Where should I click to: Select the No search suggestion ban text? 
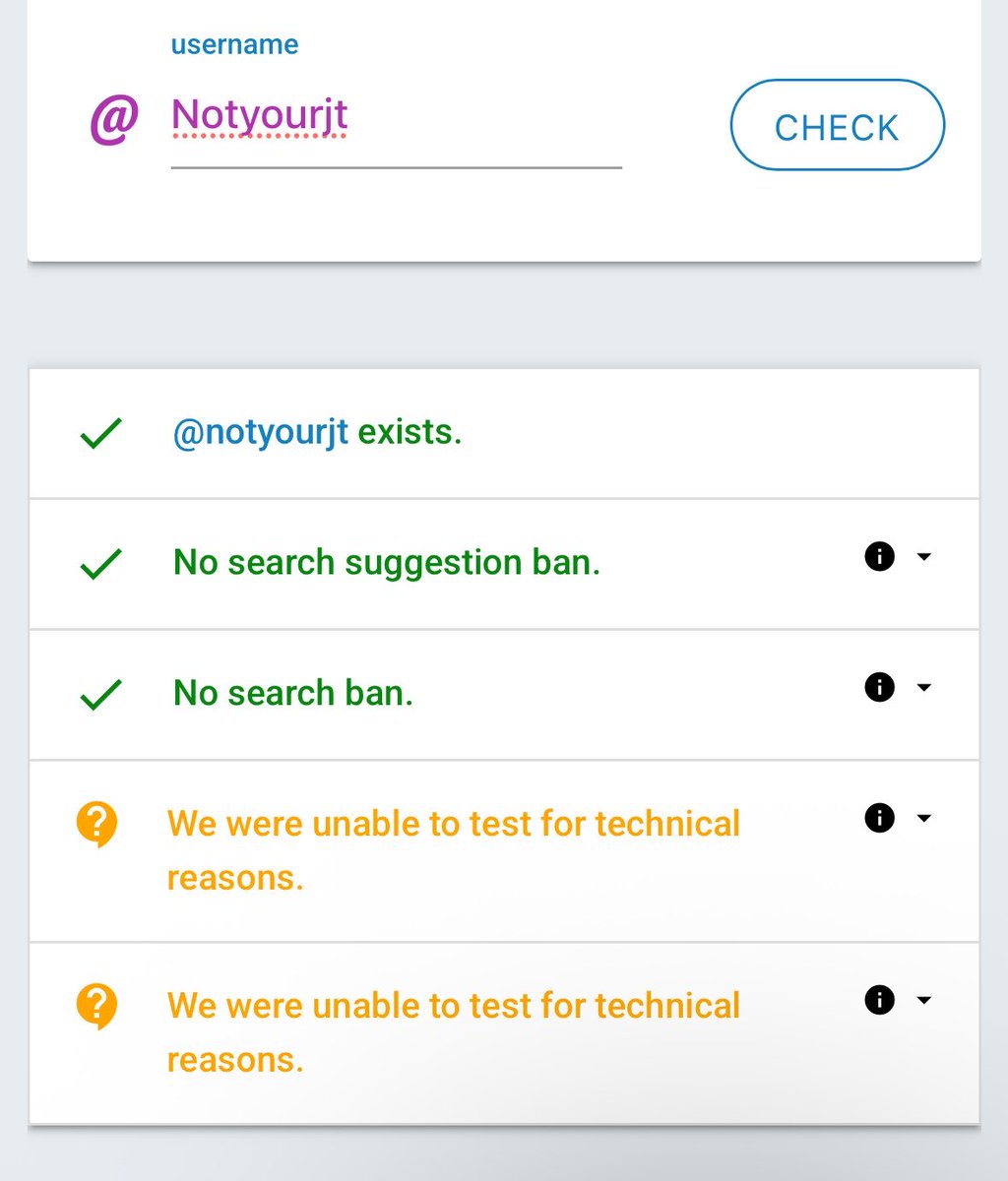387,563
